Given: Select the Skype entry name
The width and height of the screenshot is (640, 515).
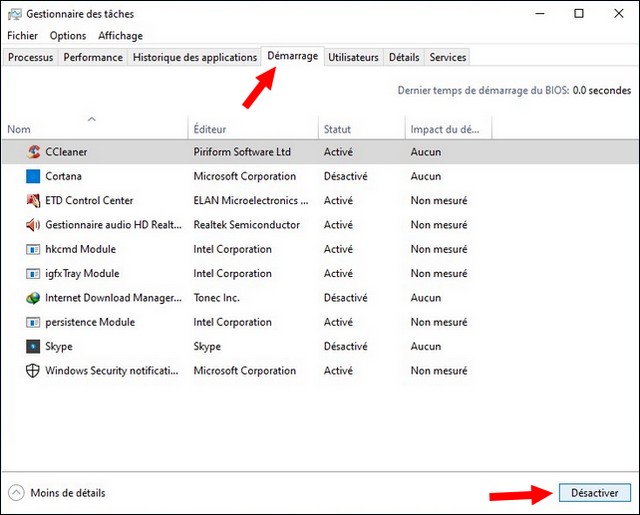Looking at the screenshot, I should click(x=59, y=346).
